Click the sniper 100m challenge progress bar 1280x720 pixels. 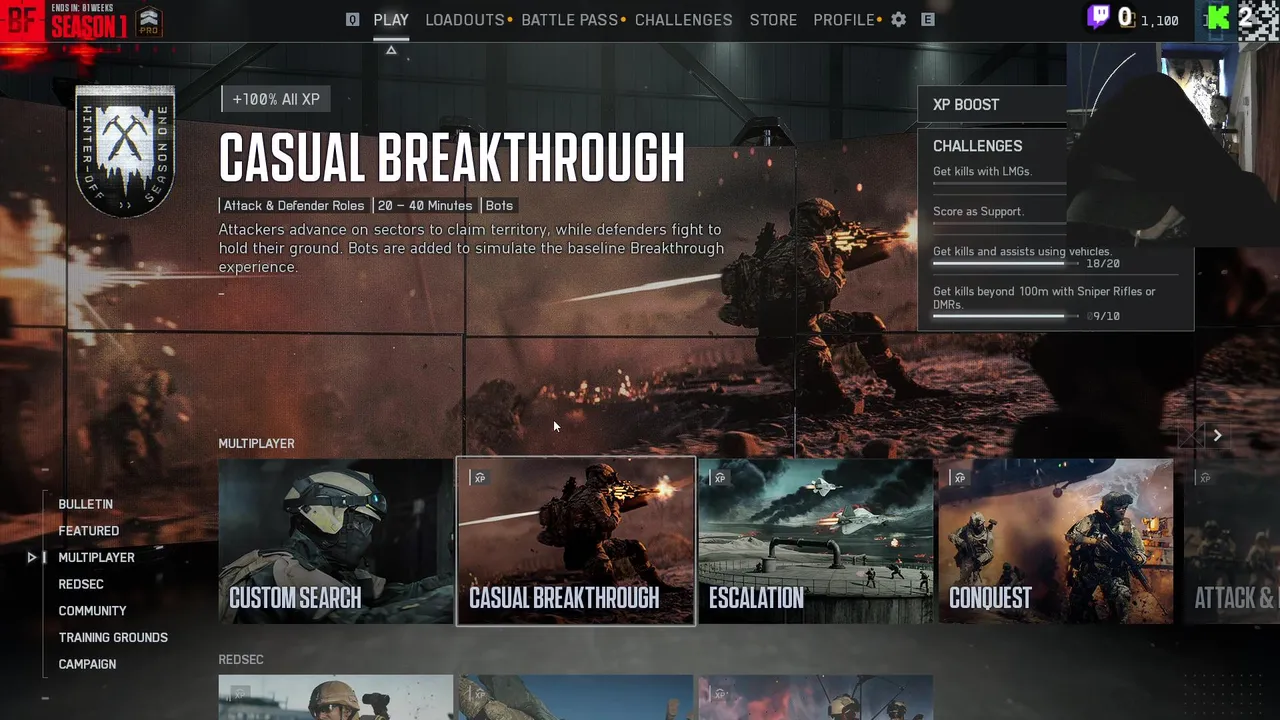pyautogui.click(x=1005, y=316)
